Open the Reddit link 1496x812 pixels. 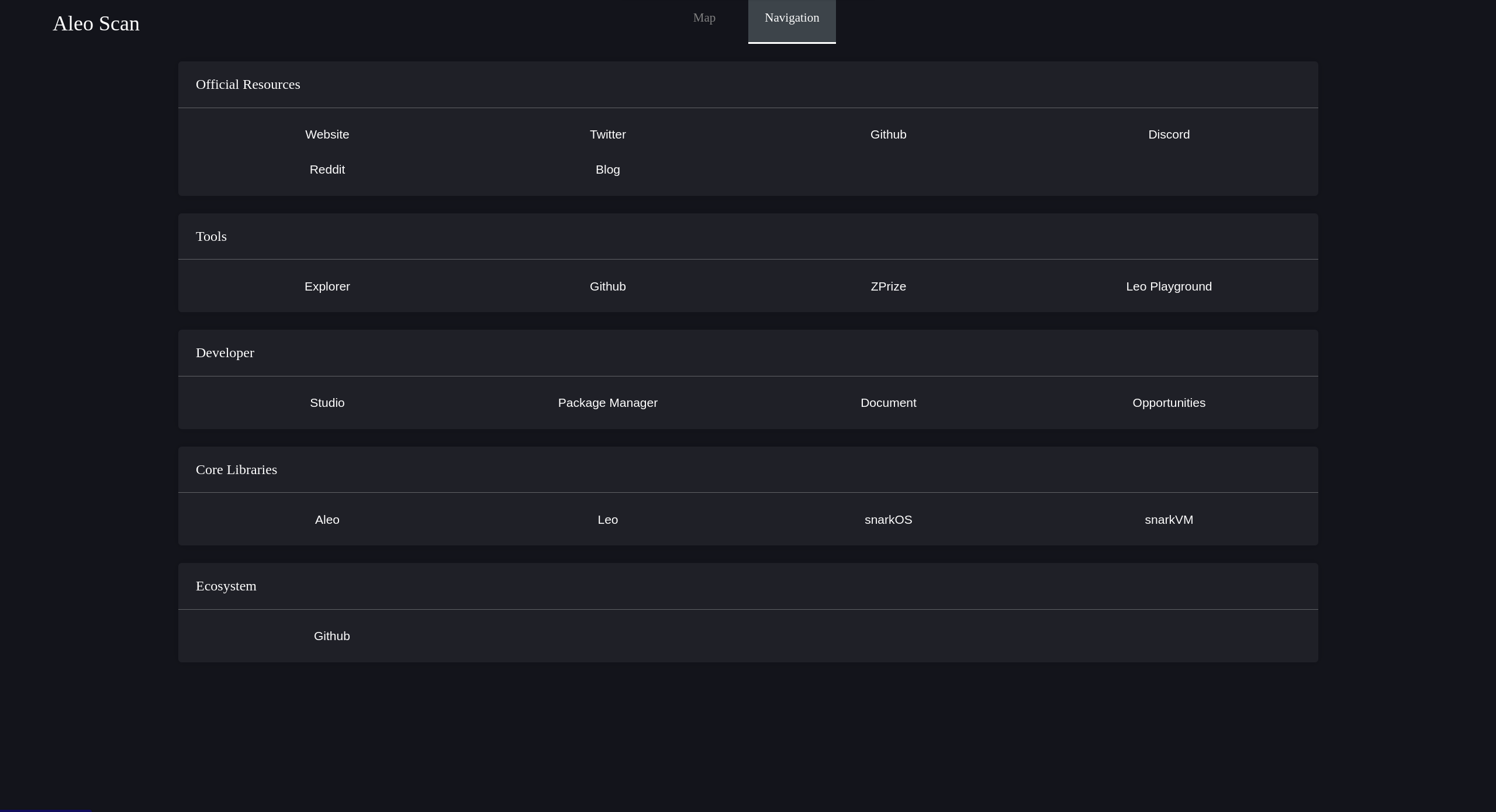tap(327, 169)
